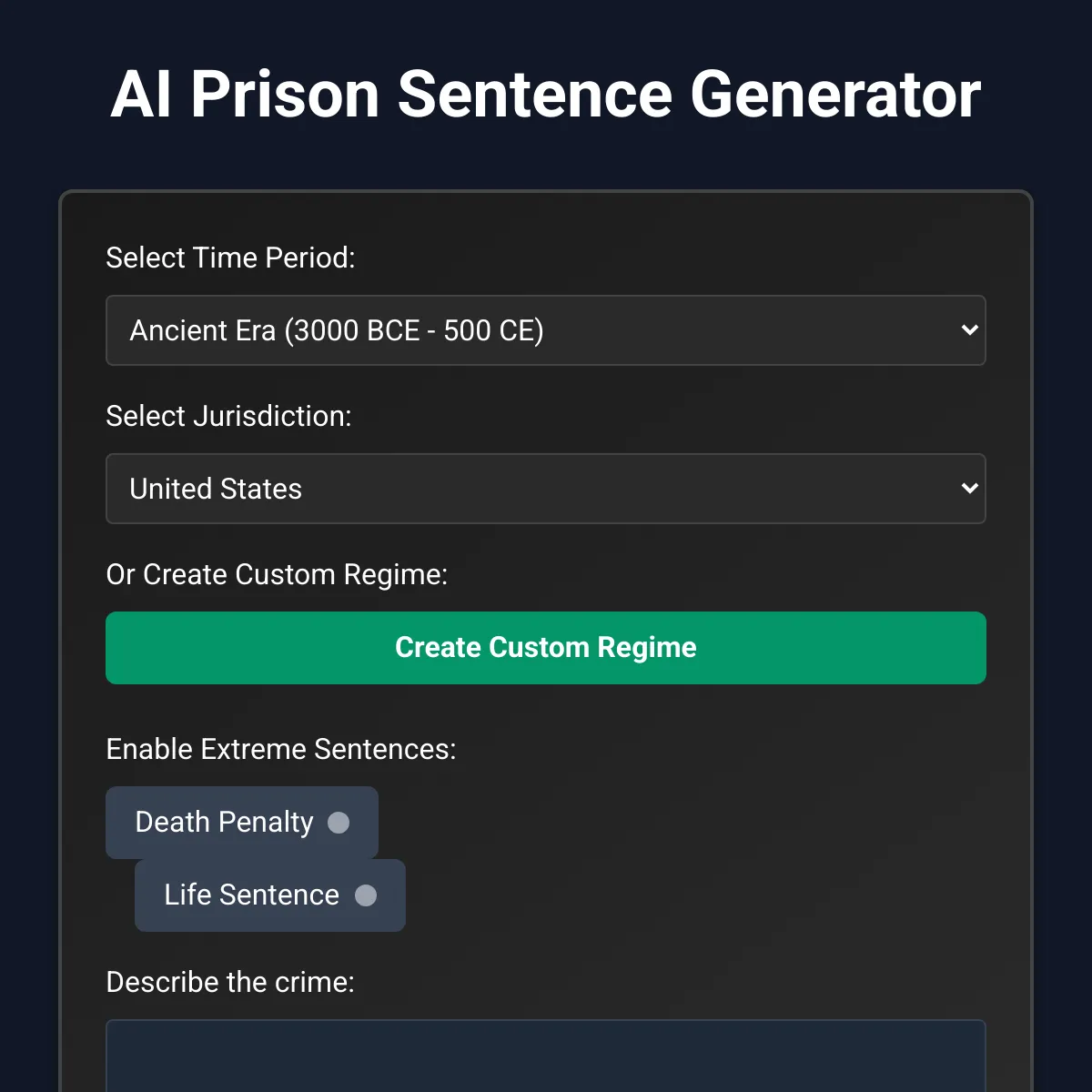Viewport: 1092px width, 1092px height.
Task: Enable the Life Sentence toggle
Action: pos(270,895)
